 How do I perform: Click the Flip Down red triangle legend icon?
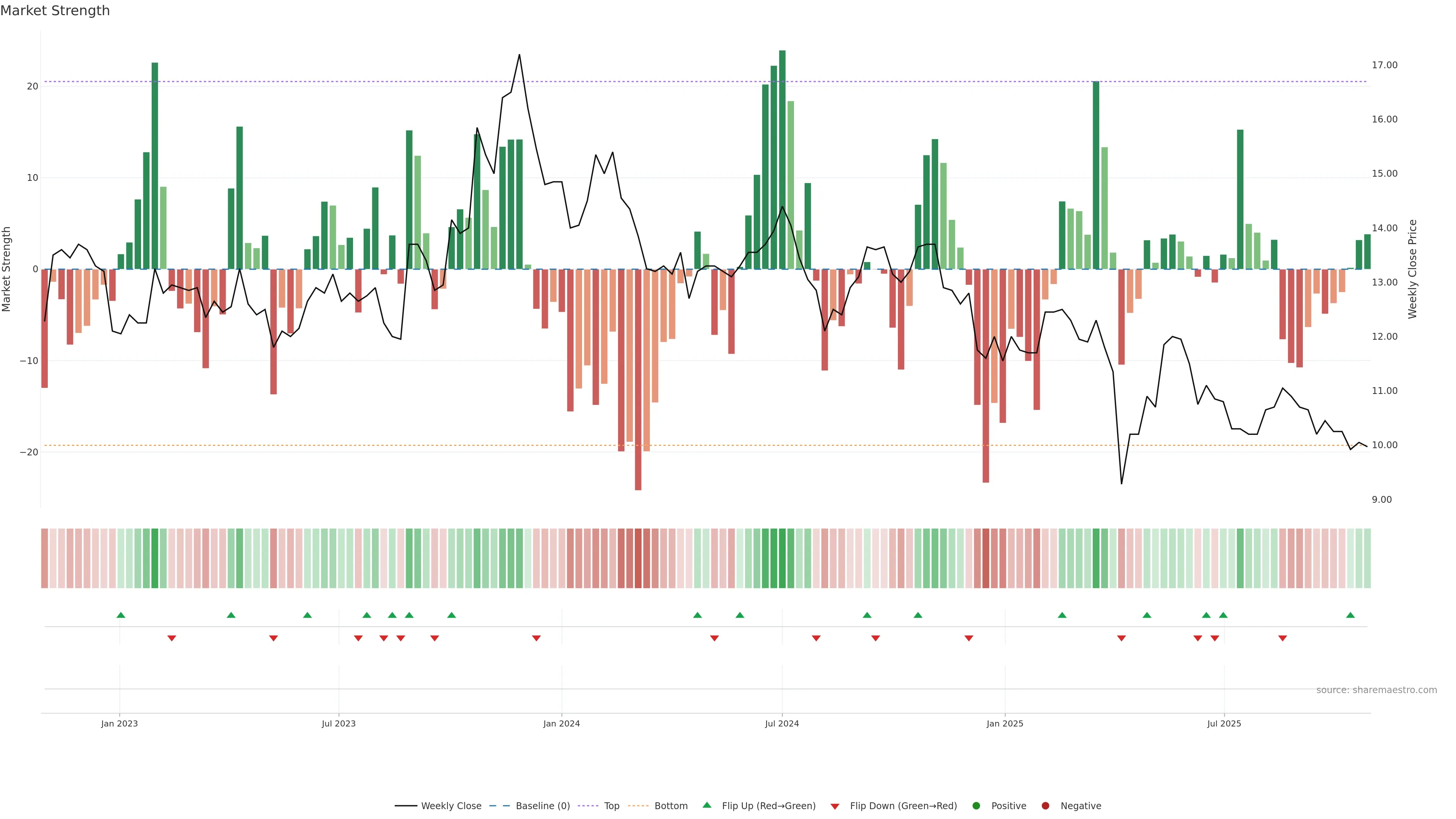point(835,806)
